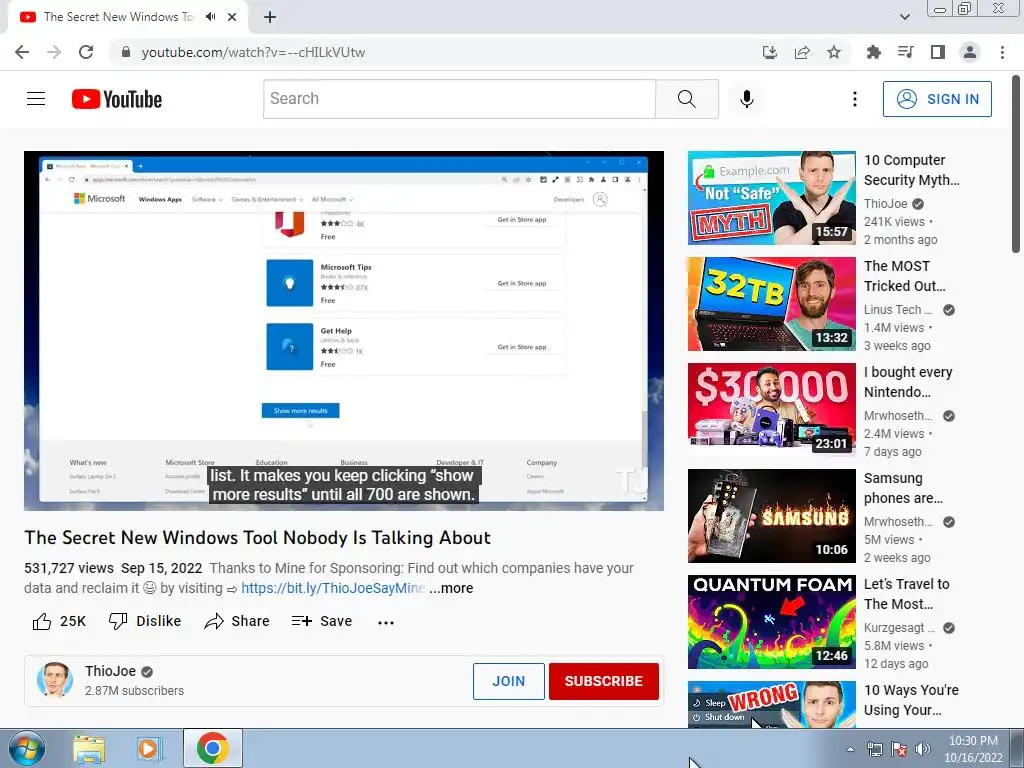The image size is (1024, 768).
Task: Open Chrome extensions puzzle icon
Action: pos(873,52)
